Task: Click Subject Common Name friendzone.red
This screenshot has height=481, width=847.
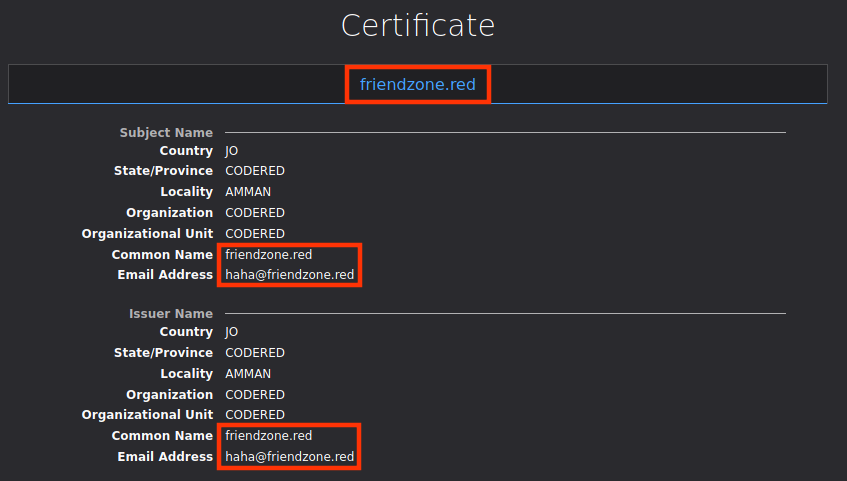Action: pos(269,255)
